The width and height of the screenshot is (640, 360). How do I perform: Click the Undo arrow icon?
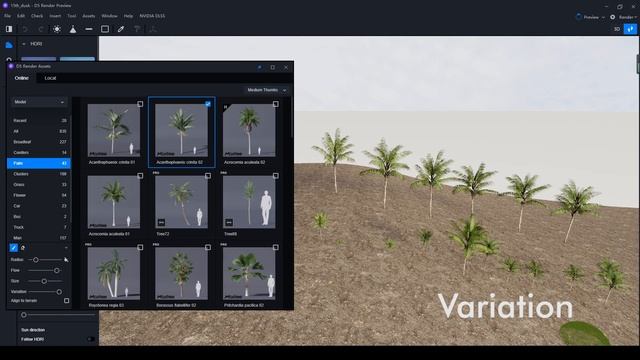tap(25, 29)
